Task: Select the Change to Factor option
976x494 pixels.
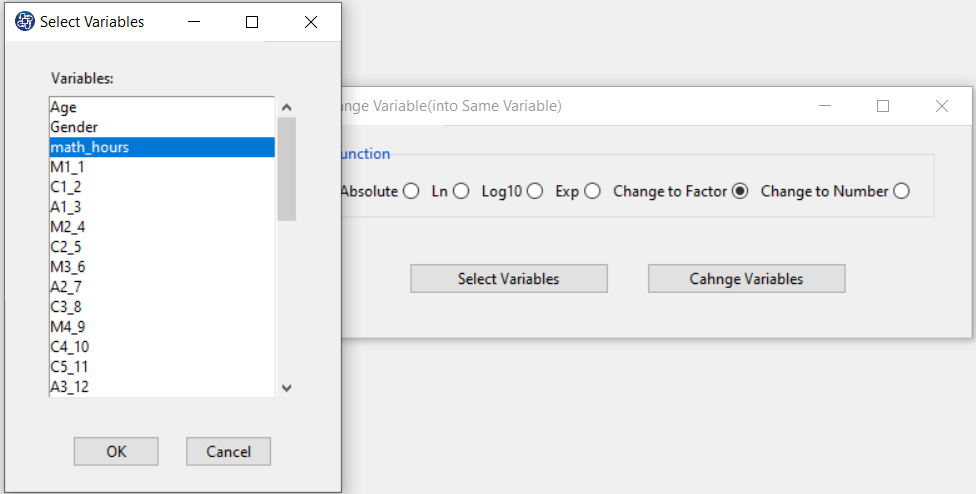Action: point(740,191)
